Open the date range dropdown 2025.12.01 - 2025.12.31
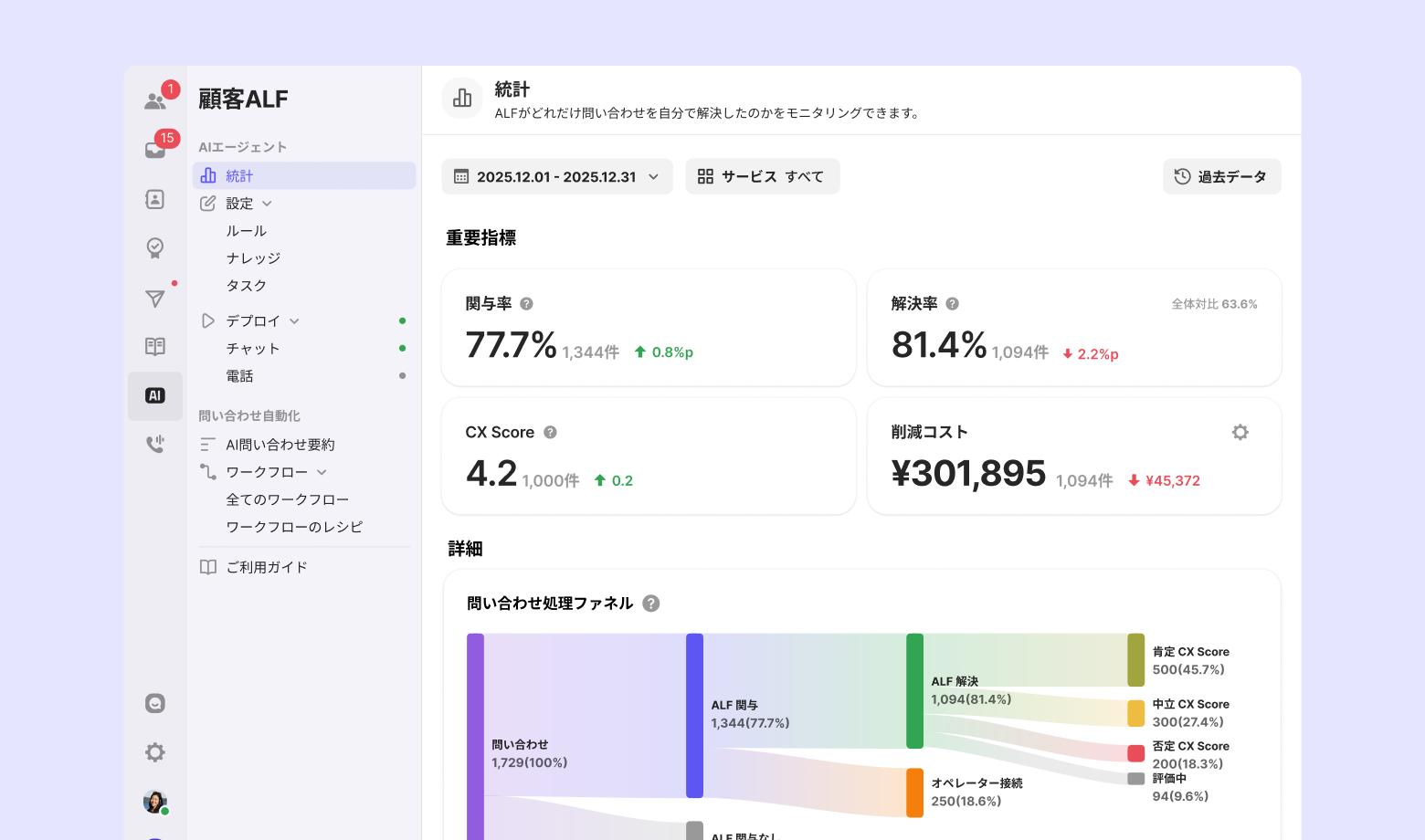The image size is (1425, 840). click(556, 176)
